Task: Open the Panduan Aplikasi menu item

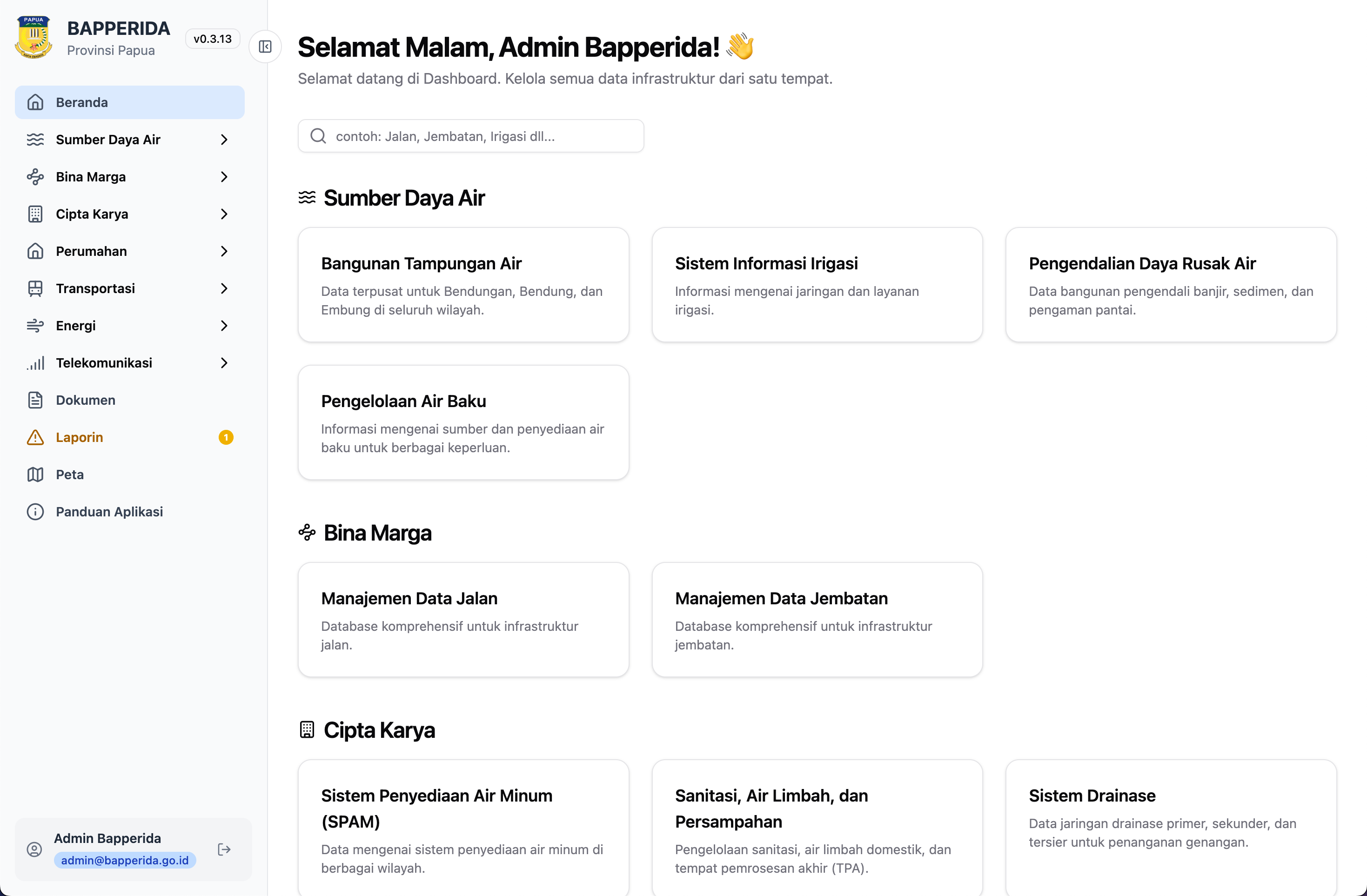Action: click(130, 512)
